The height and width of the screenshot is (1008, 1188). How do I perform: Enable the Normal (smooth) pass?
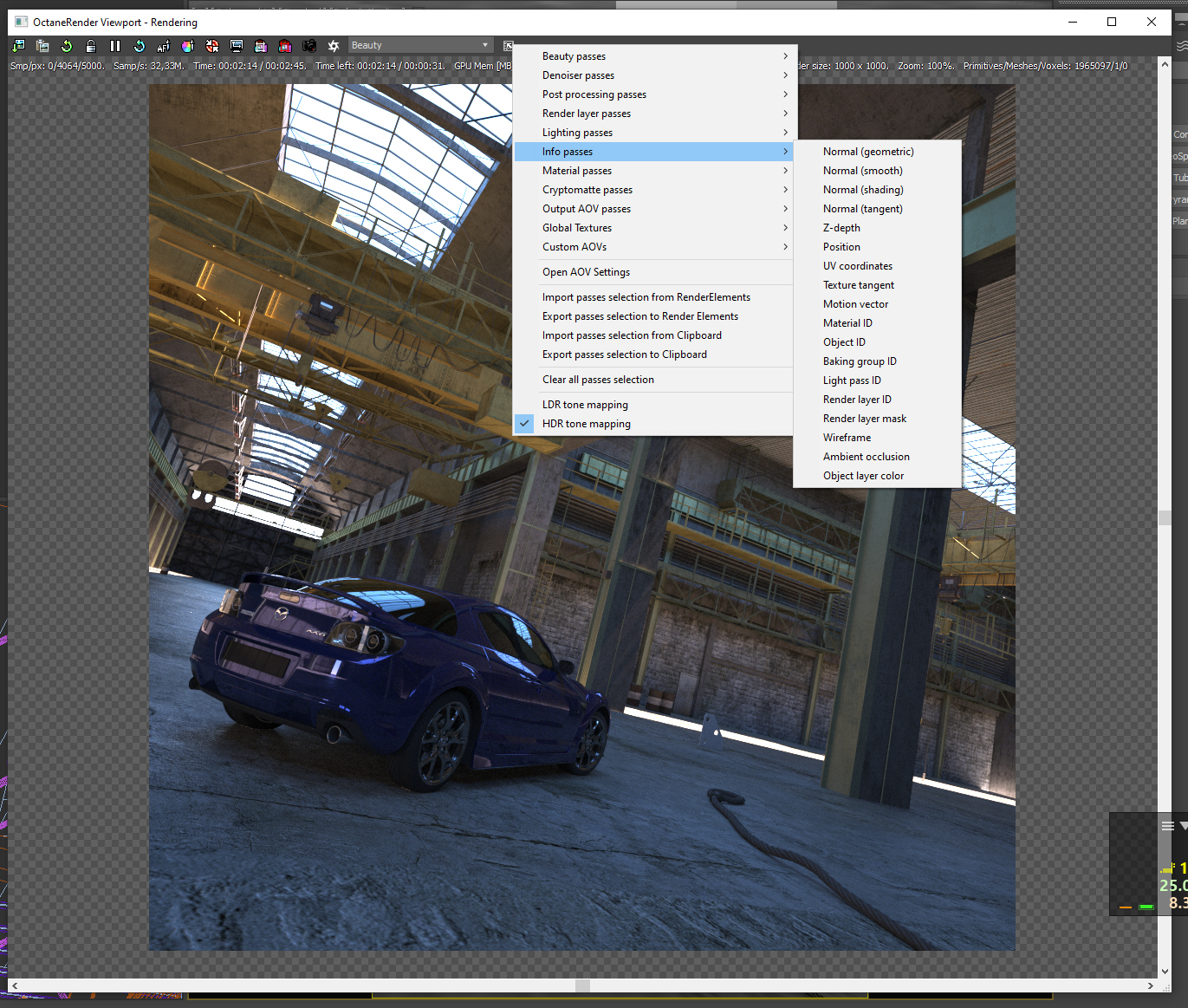coord(878,171)
